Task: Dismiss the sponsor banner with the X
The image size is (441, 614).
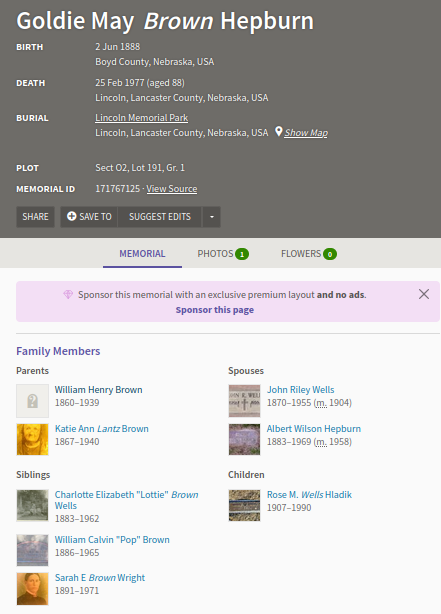Action: (x=424, y=294)
